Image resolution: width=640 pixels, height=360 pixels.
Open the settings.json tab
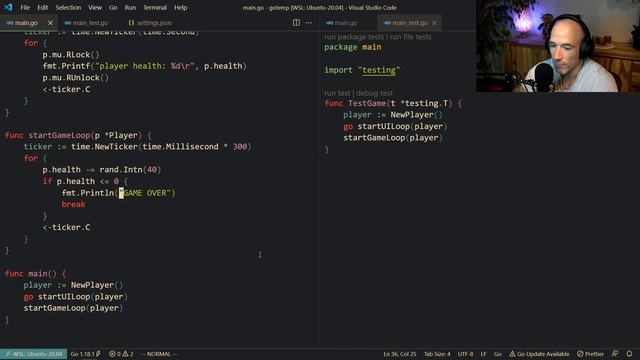coord(150,23)
